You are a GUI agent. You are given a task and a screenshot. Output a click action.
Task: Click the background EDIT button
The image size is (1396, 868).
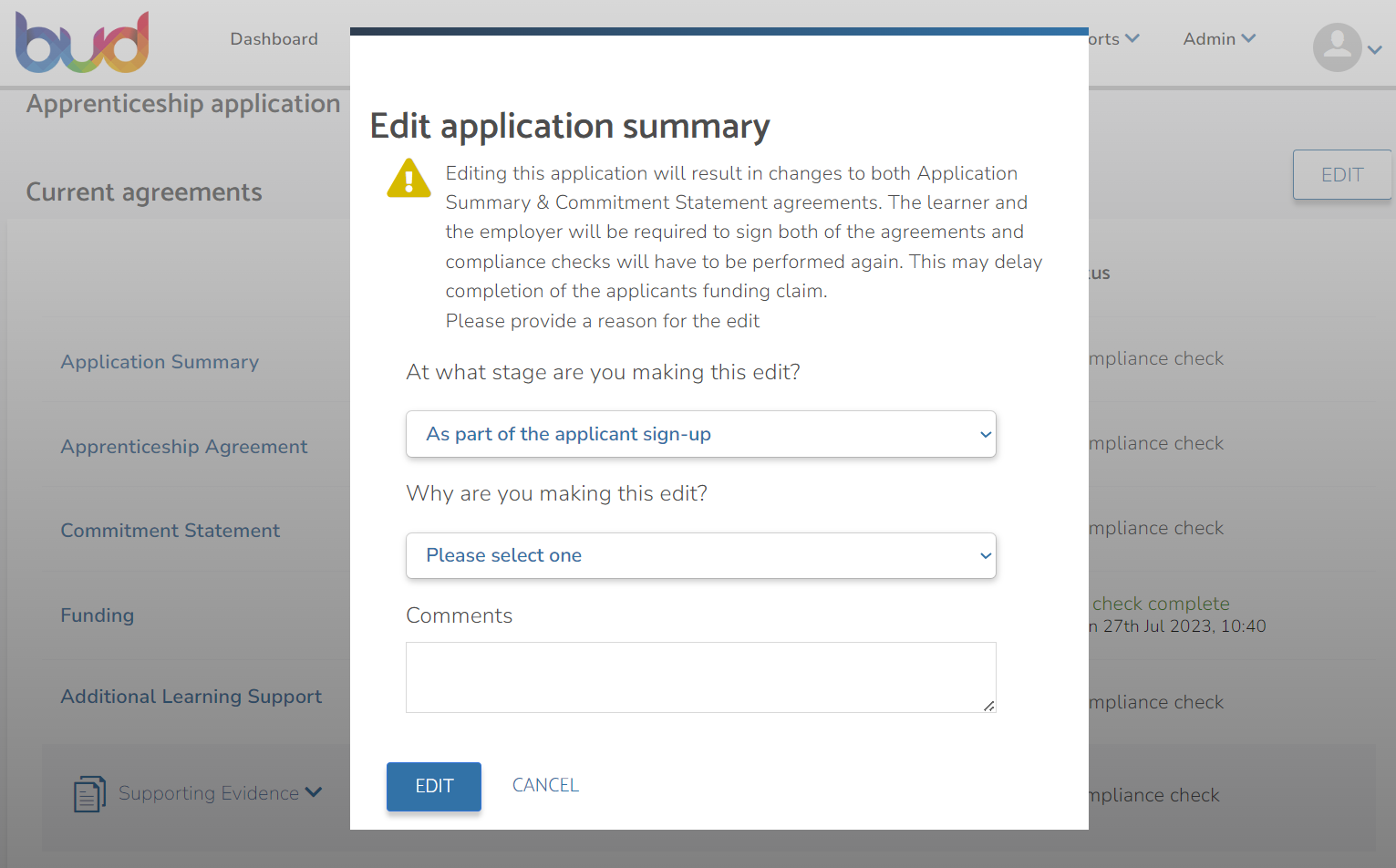point(1342,174)
